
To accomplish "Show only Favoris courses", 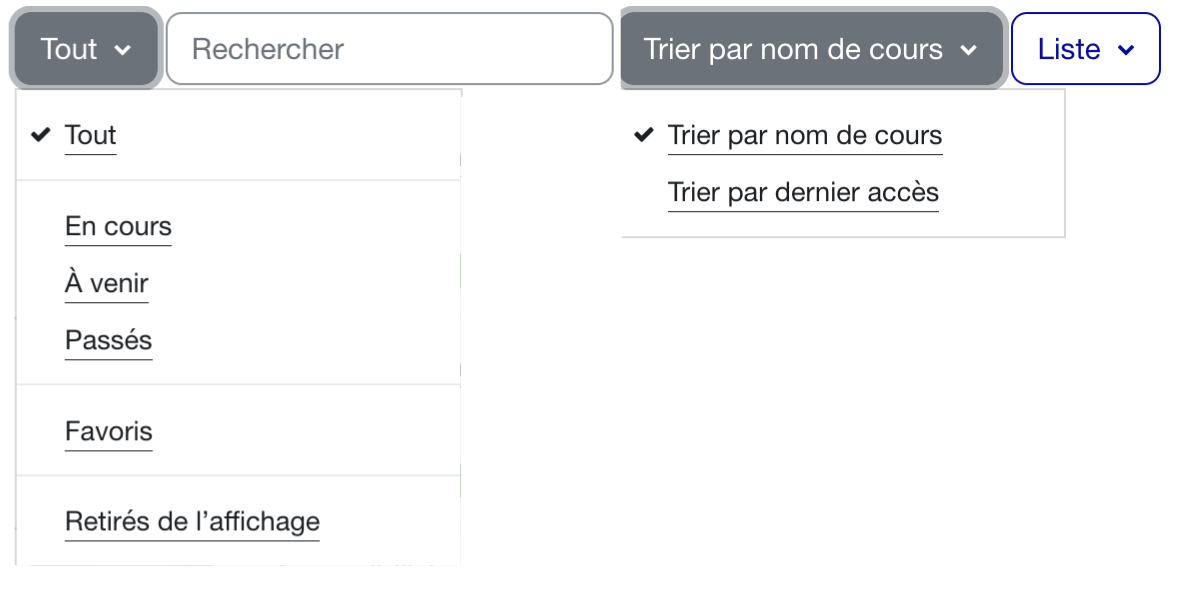I will tap(109, 432).
